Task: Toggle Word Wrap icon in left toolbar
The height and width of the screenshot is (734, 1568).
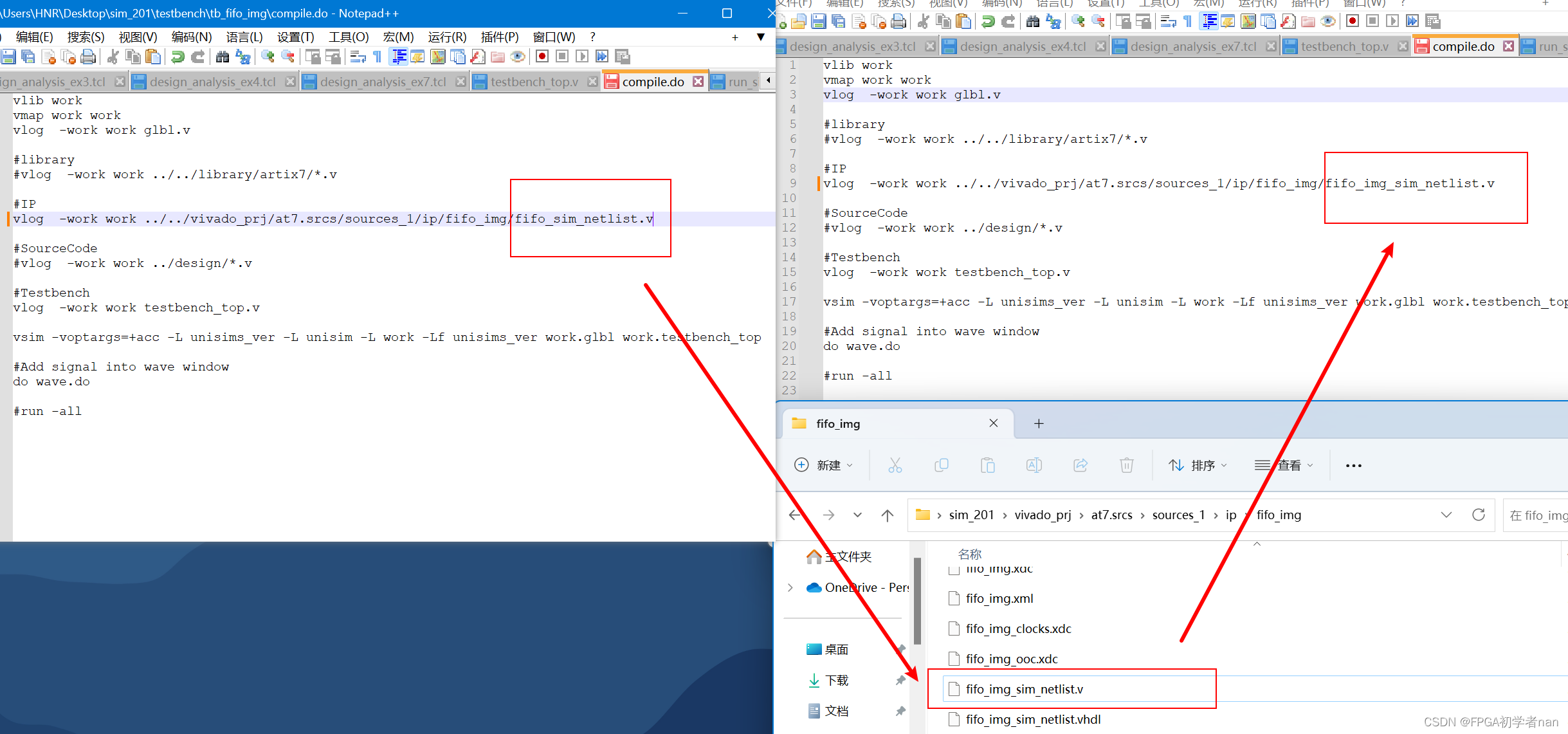Action: [x=358, y=57]
